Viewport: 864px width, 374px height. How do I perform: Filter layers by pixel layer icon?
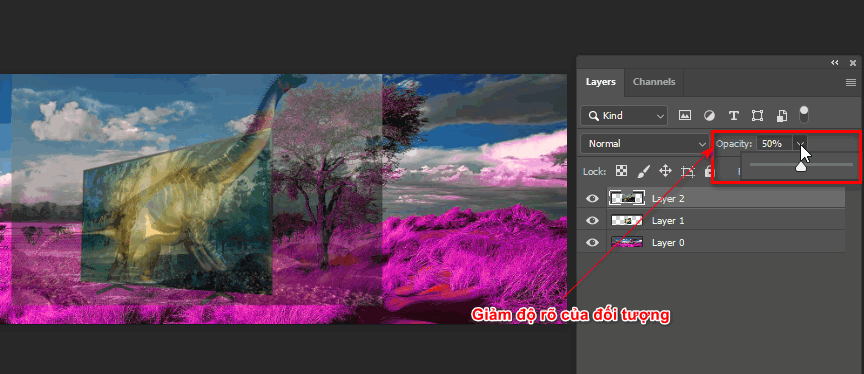click(x=684, y=116)
